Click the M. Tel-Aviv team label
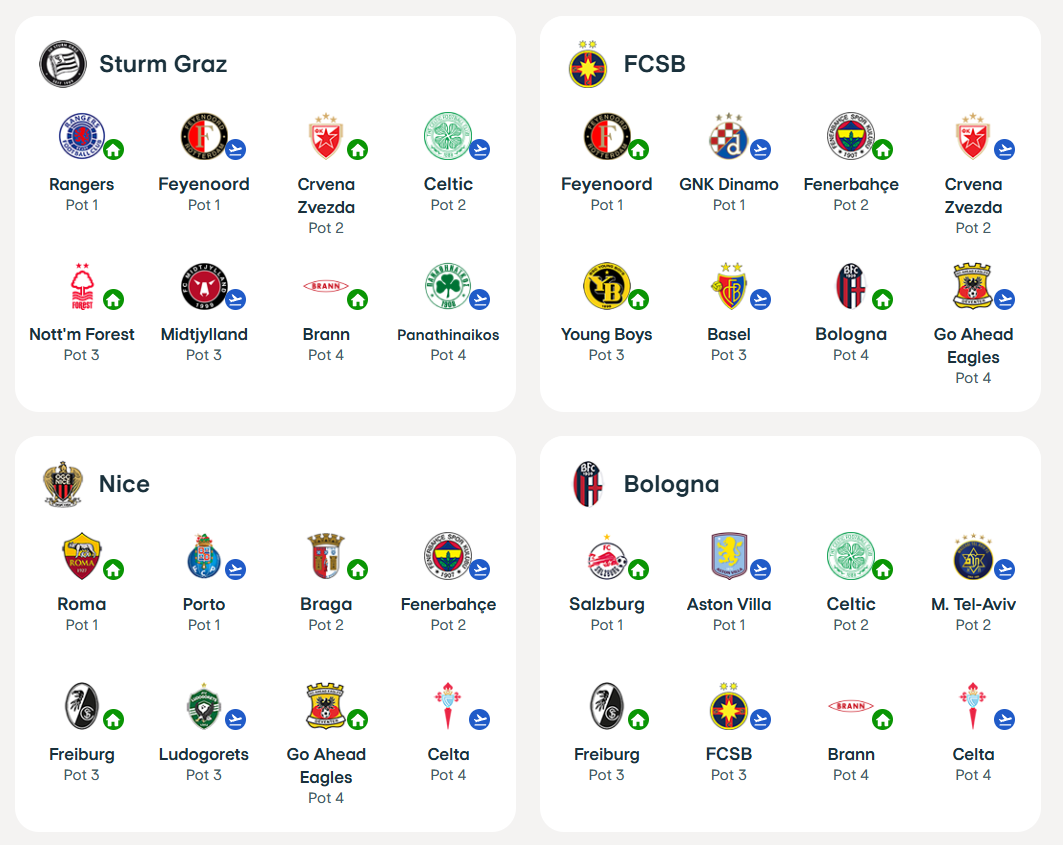1063x845 pixels. (x=973, y=604)
